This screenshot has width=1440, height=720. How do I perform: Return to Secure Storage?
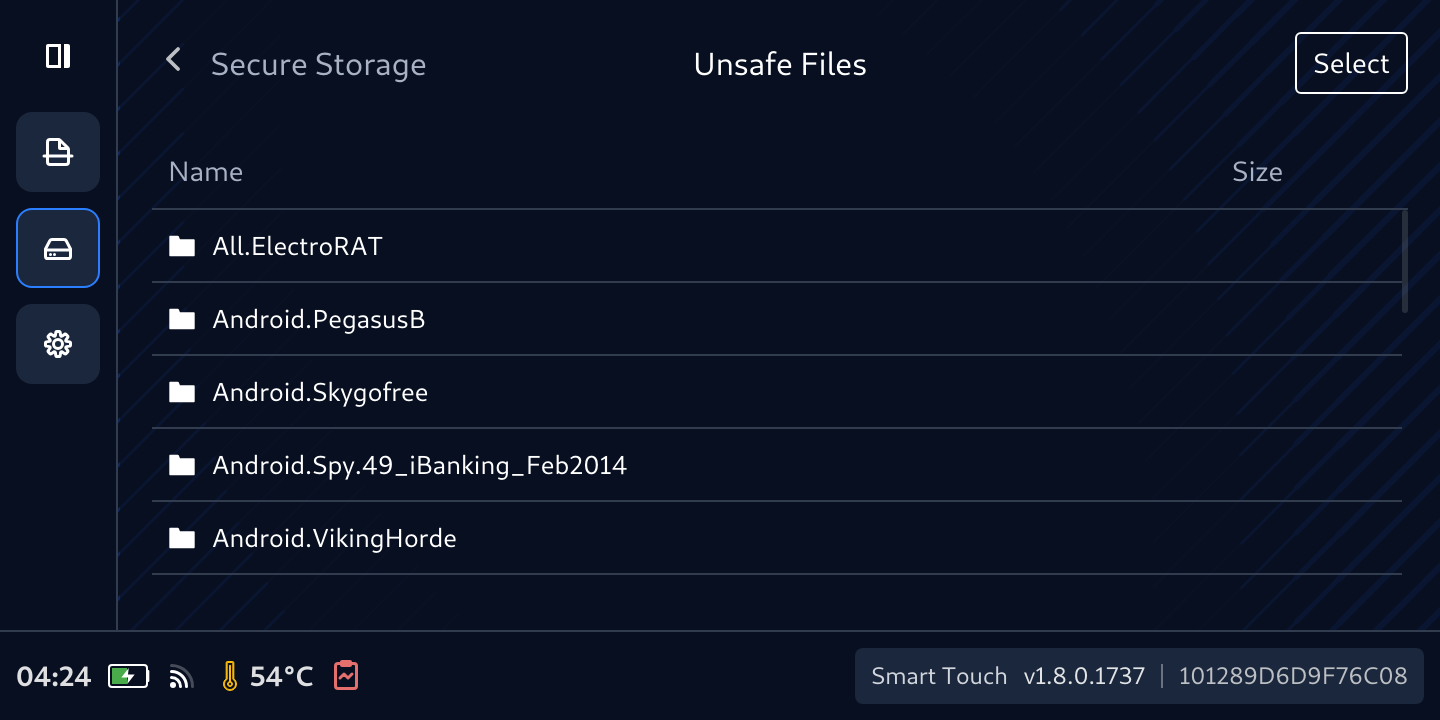(x=318, y=65)
